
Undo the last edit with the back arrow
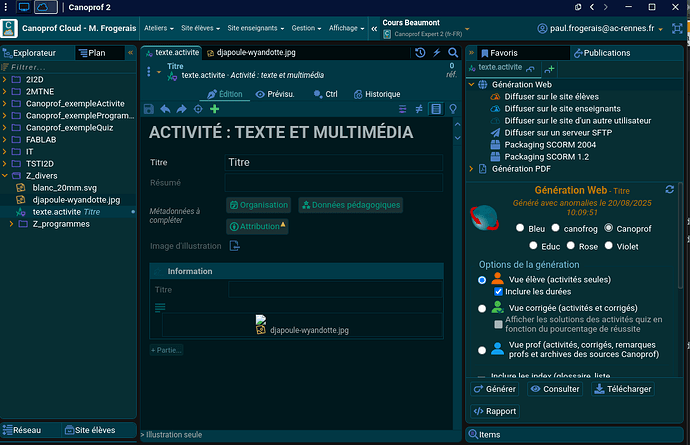[x=165, y=109]
